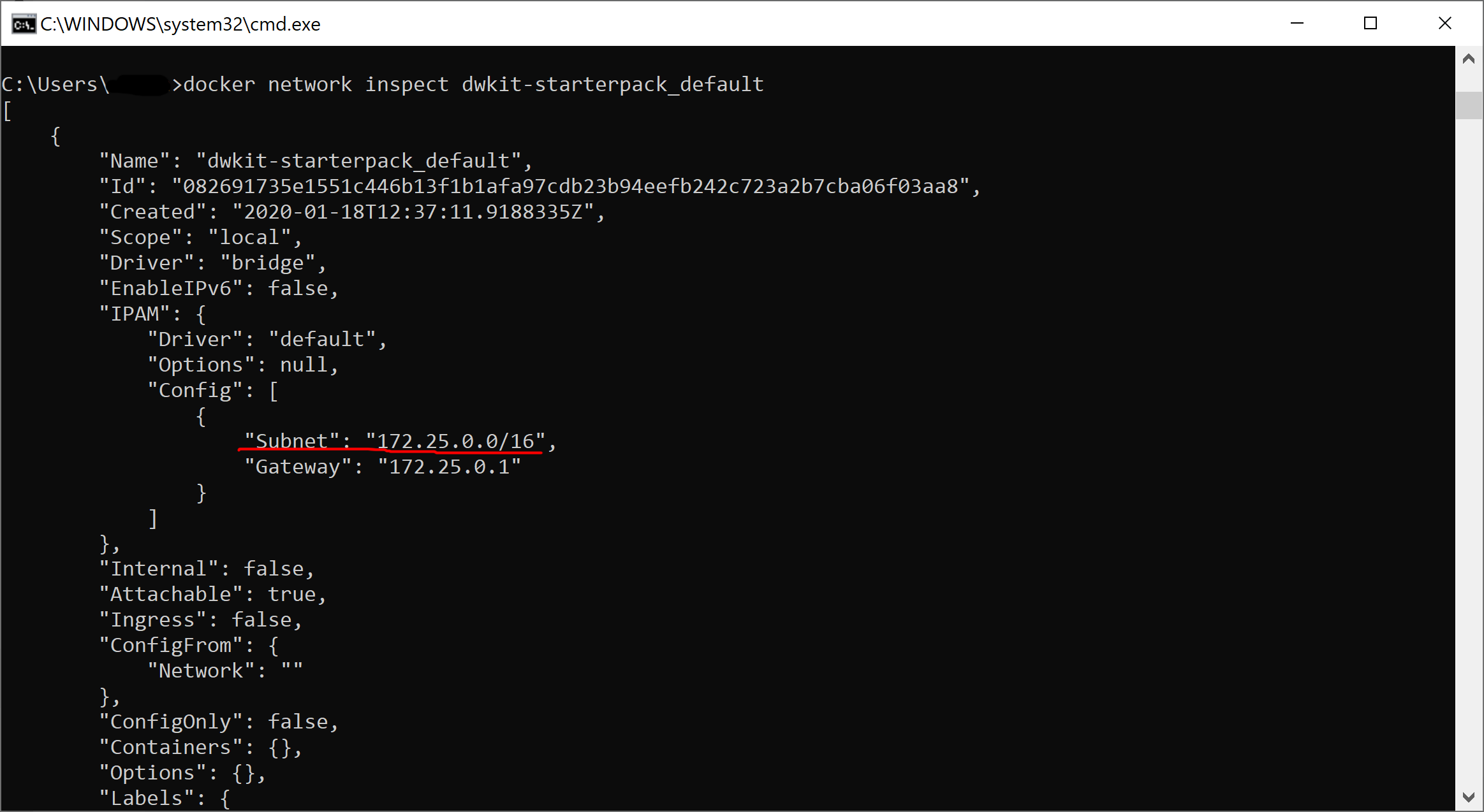Click the "Labels": { line
The height and width of the screenshot is (812, 1484).
(165, 798)
